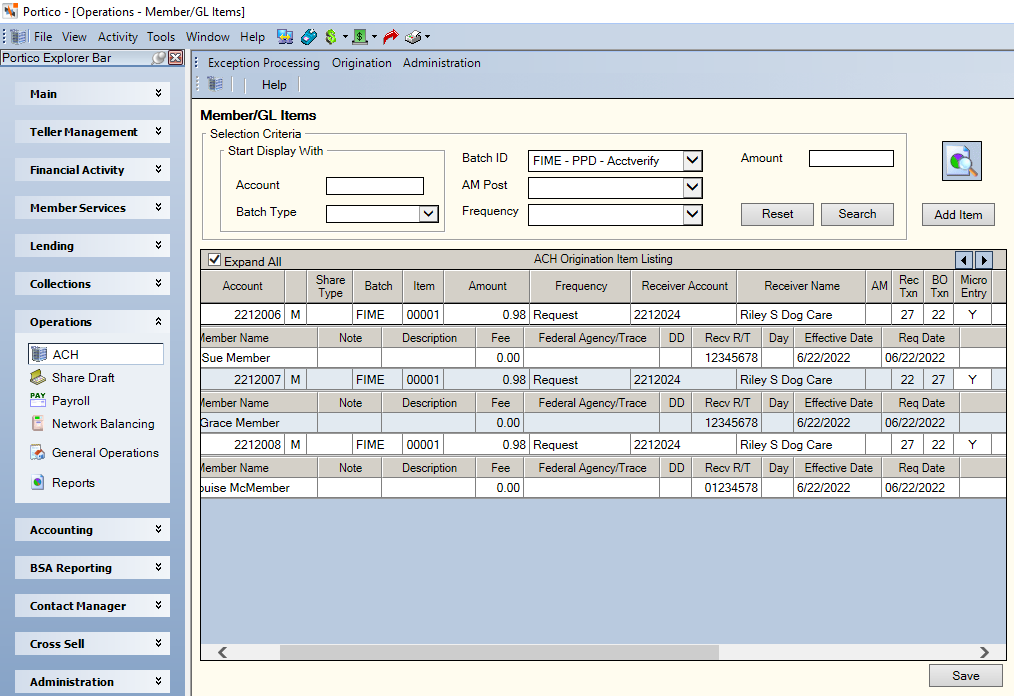Viewport: 1014px width, 696px height.
Task: Open the AM Post dropdown
Action: [693, 188]
